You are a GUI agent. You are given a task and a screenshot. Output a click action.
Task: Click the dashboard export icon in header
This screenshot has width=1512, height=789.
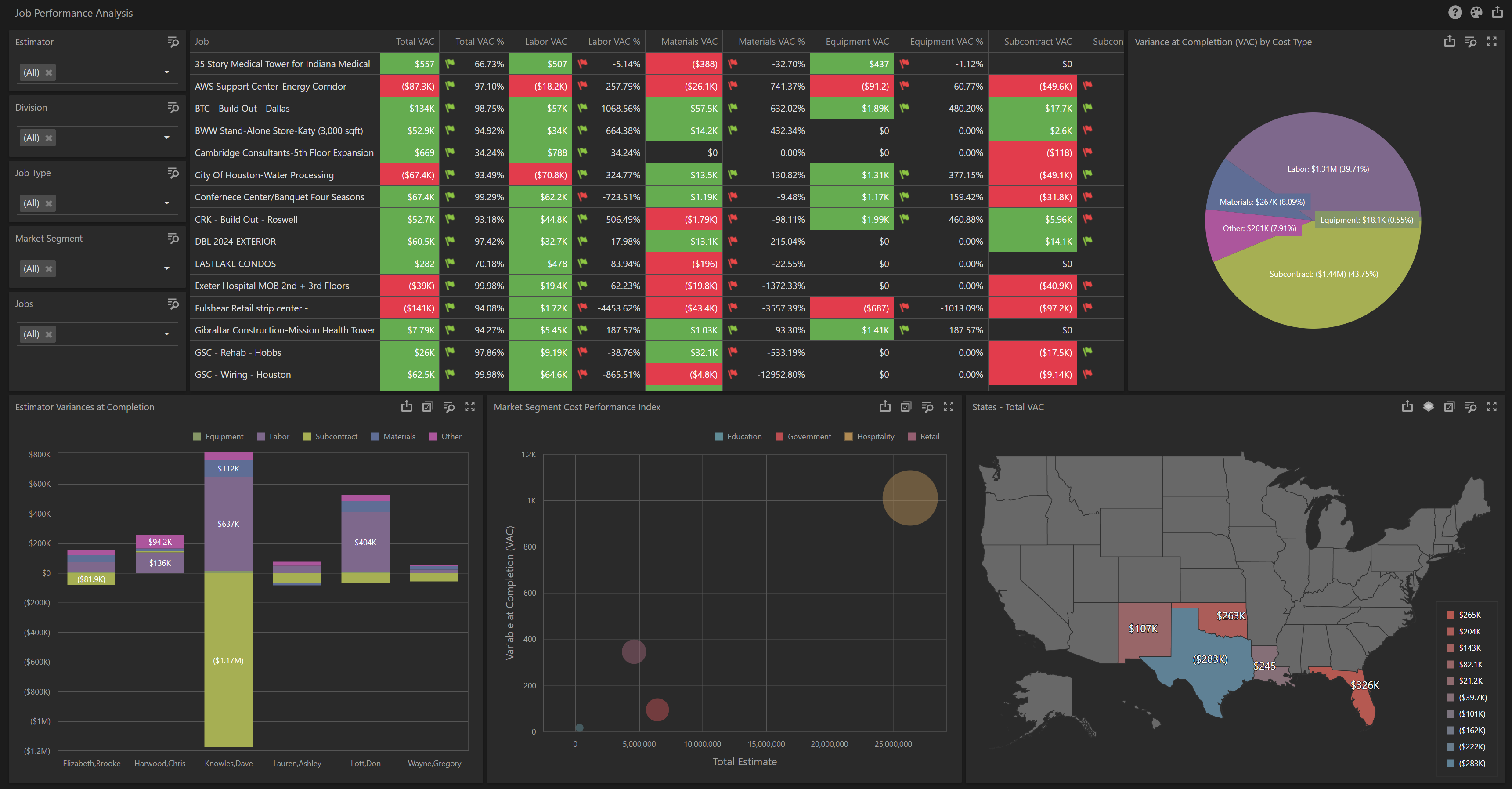tap(1498, 12)
